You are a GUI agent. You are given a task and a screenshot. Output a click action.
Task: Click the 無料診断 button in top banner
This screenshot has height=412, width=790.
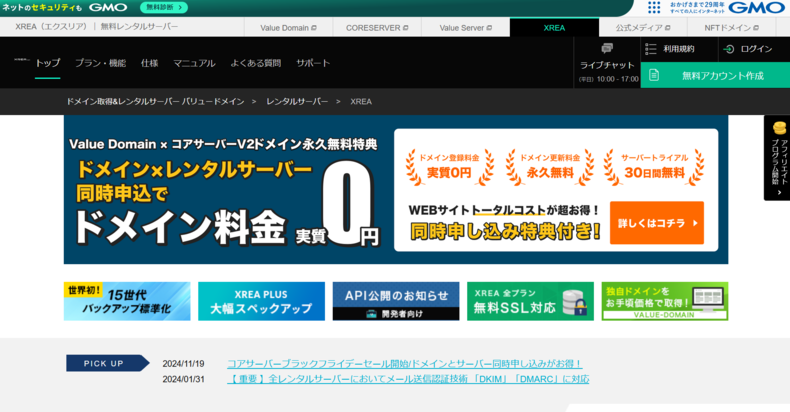[x=164, y=7]
